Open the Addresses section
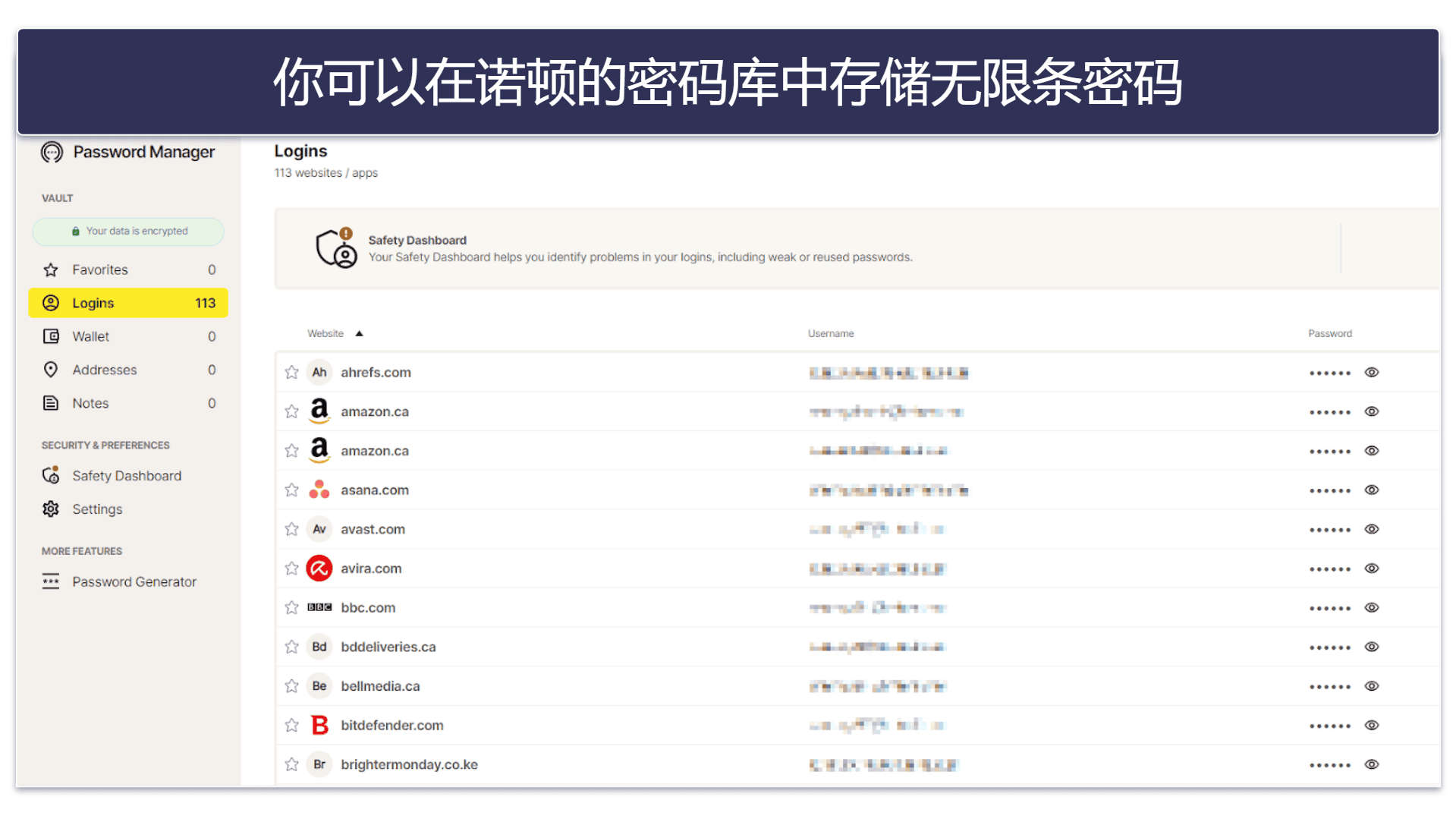 pos(128,370)
